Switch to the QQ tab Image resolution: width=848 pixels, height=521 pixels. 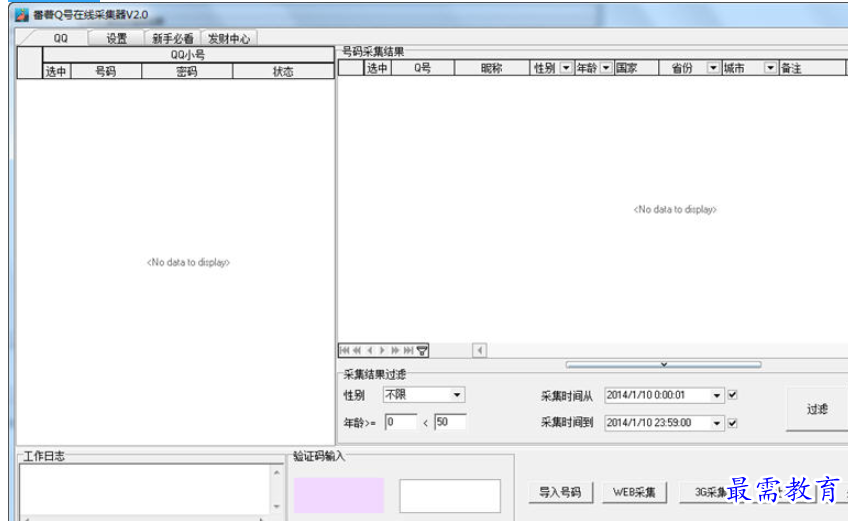[x=61, y=38]
